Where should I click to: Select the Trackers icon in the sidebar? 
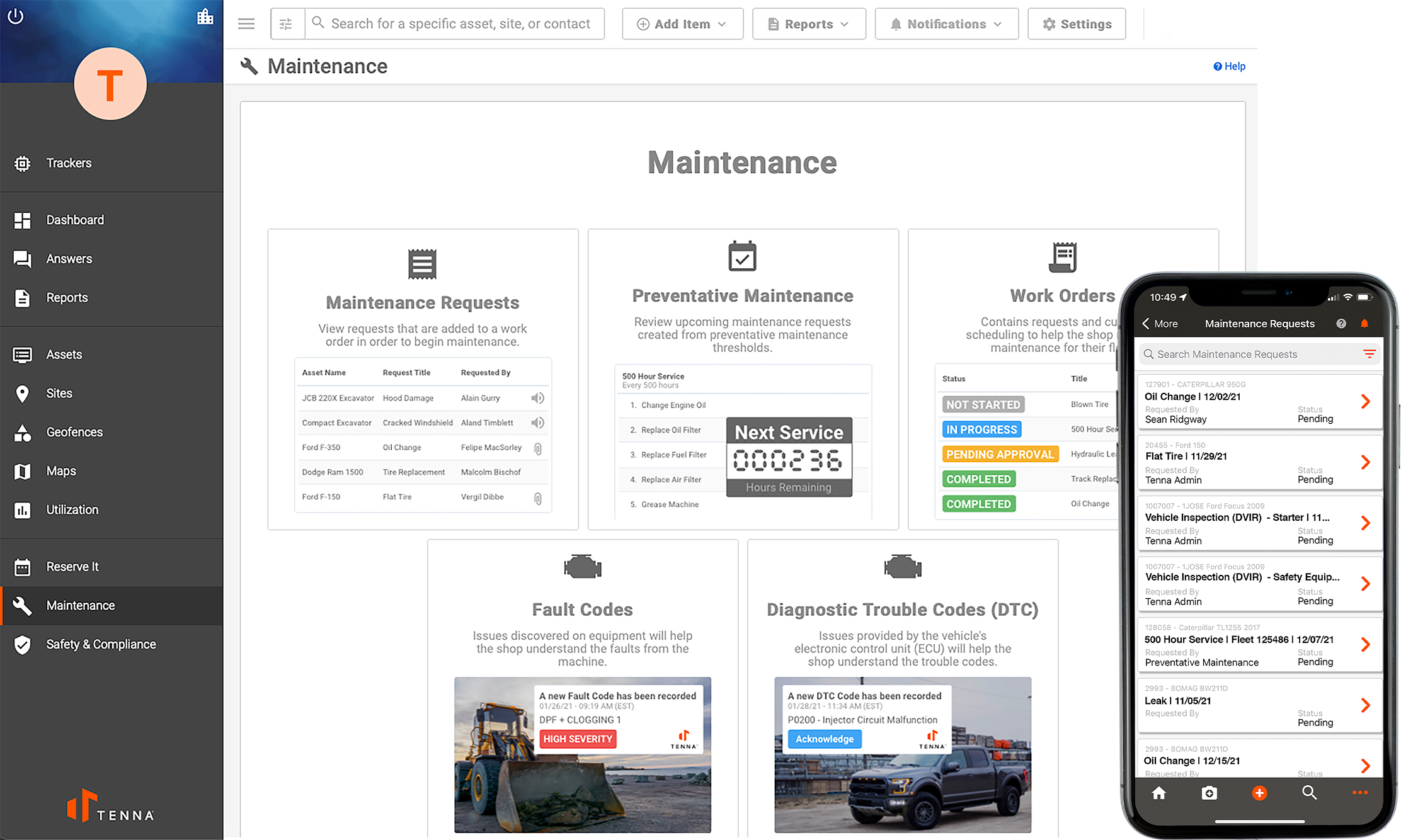pos(23,163)
